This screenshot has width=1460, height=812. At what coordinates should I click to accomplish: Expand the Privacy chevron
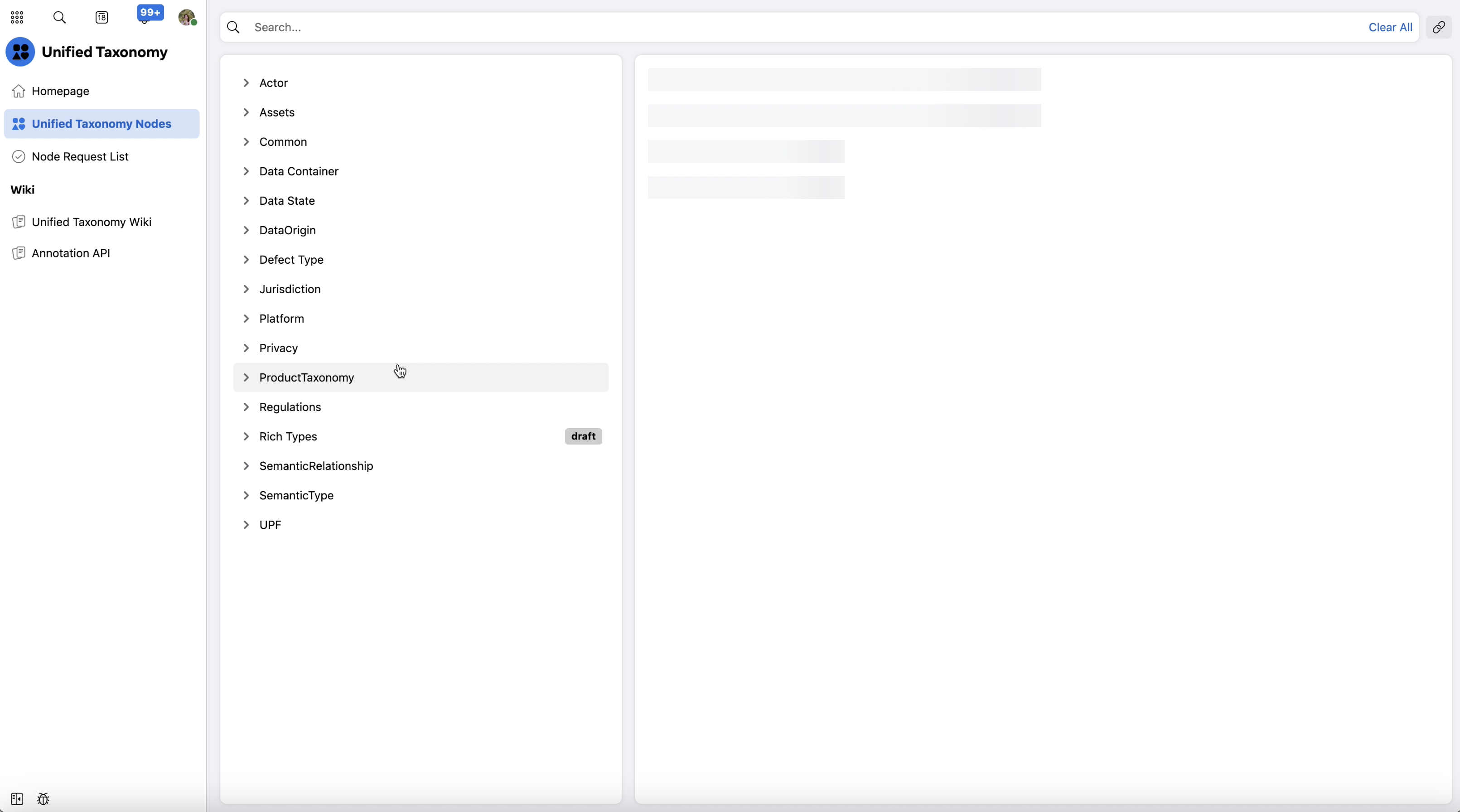(x=246, y=348)
